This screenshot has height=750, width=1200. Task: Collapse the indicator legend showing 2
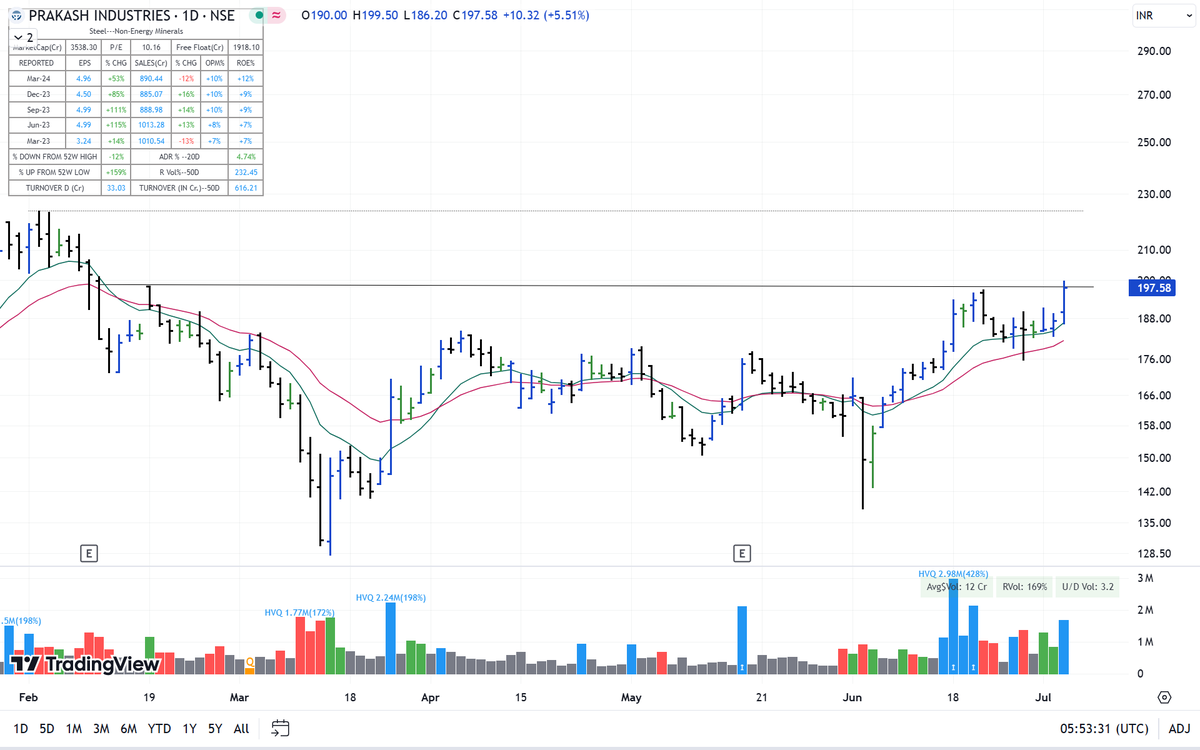(x=23, y=37)
